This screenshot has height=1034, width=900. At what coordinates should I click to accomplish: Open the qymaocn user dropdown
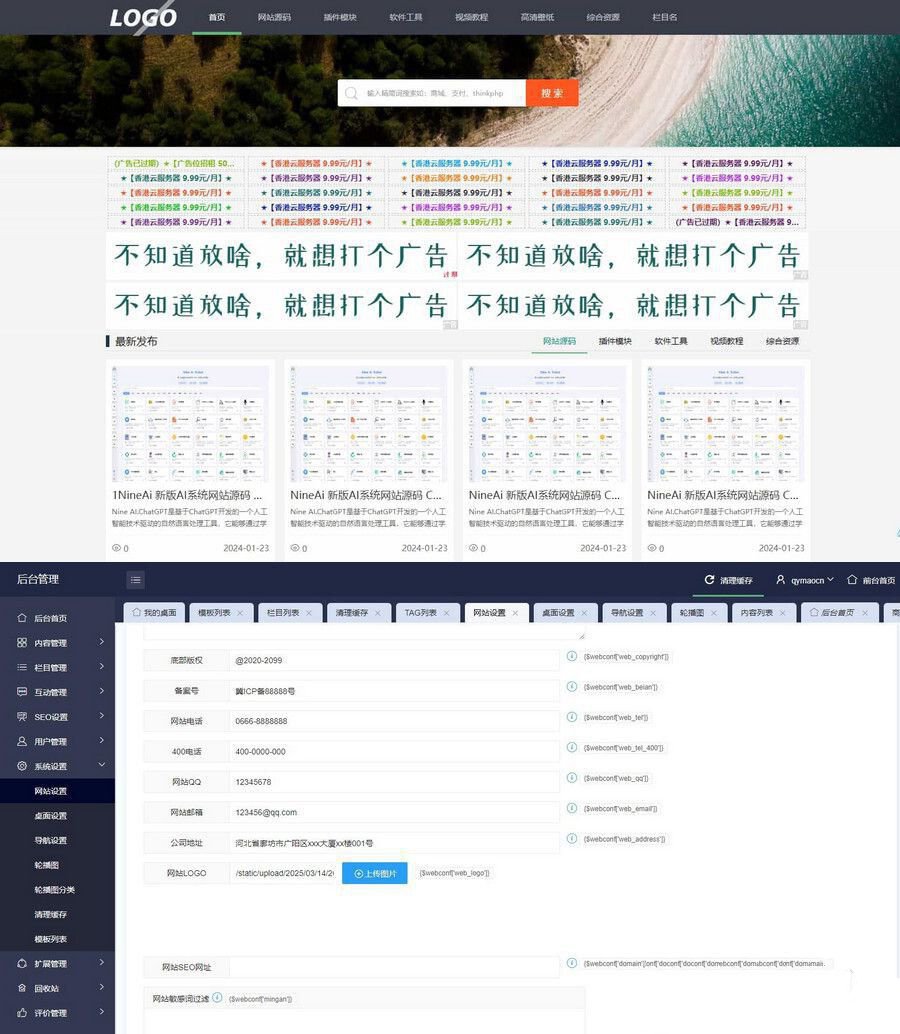pos(812,580)
